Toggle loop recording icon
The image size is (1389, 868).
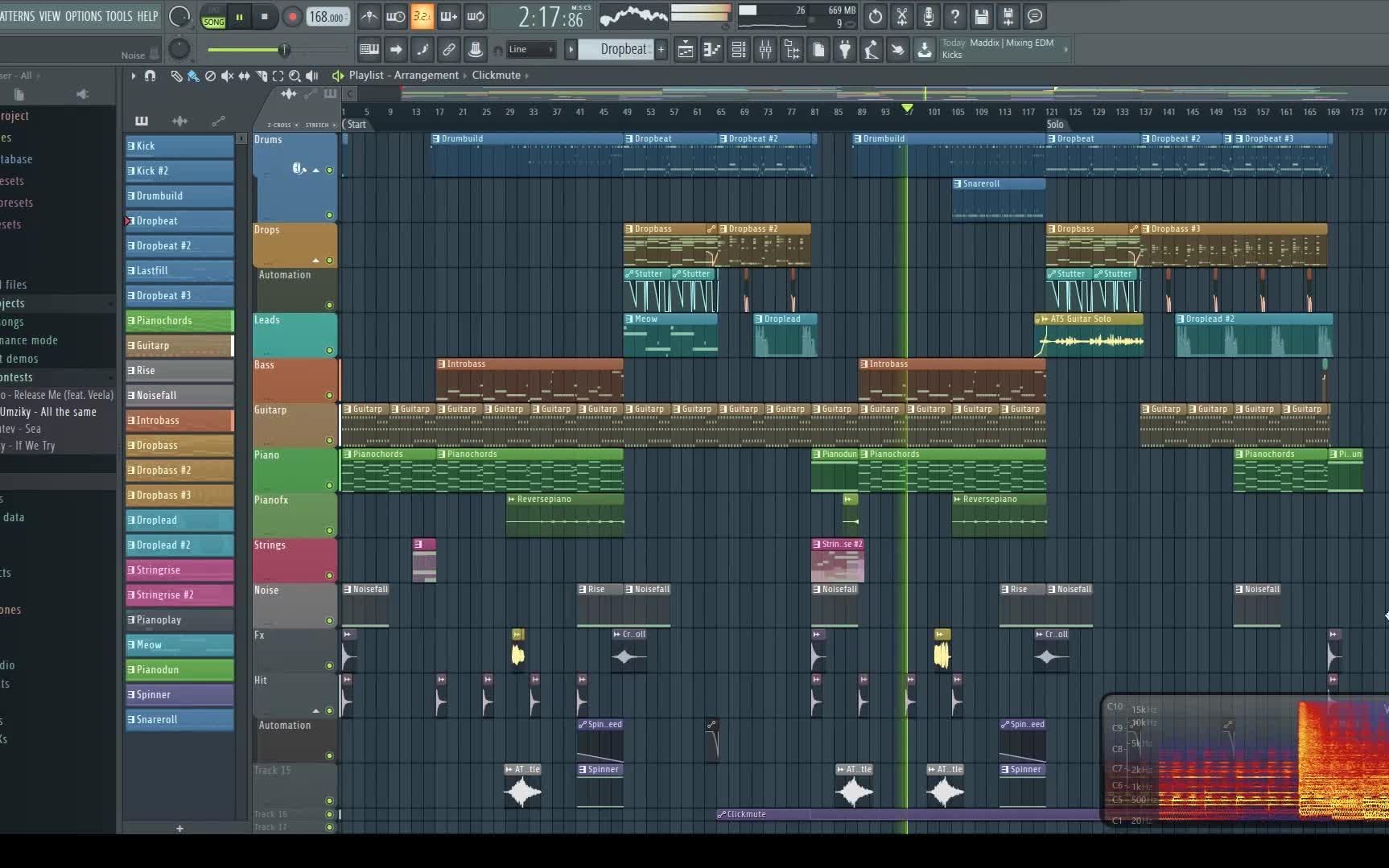tap(476, 17)
